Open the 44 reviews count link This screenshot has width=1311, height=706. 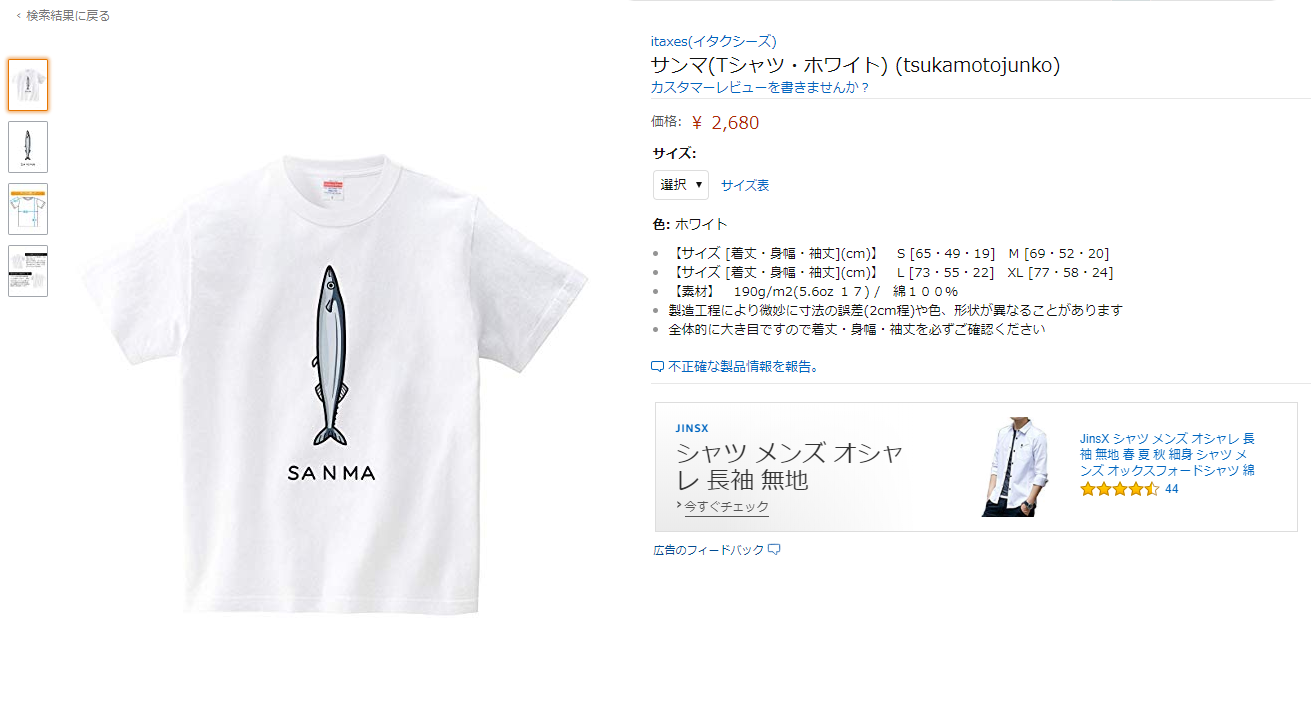tap(1172, 489)
